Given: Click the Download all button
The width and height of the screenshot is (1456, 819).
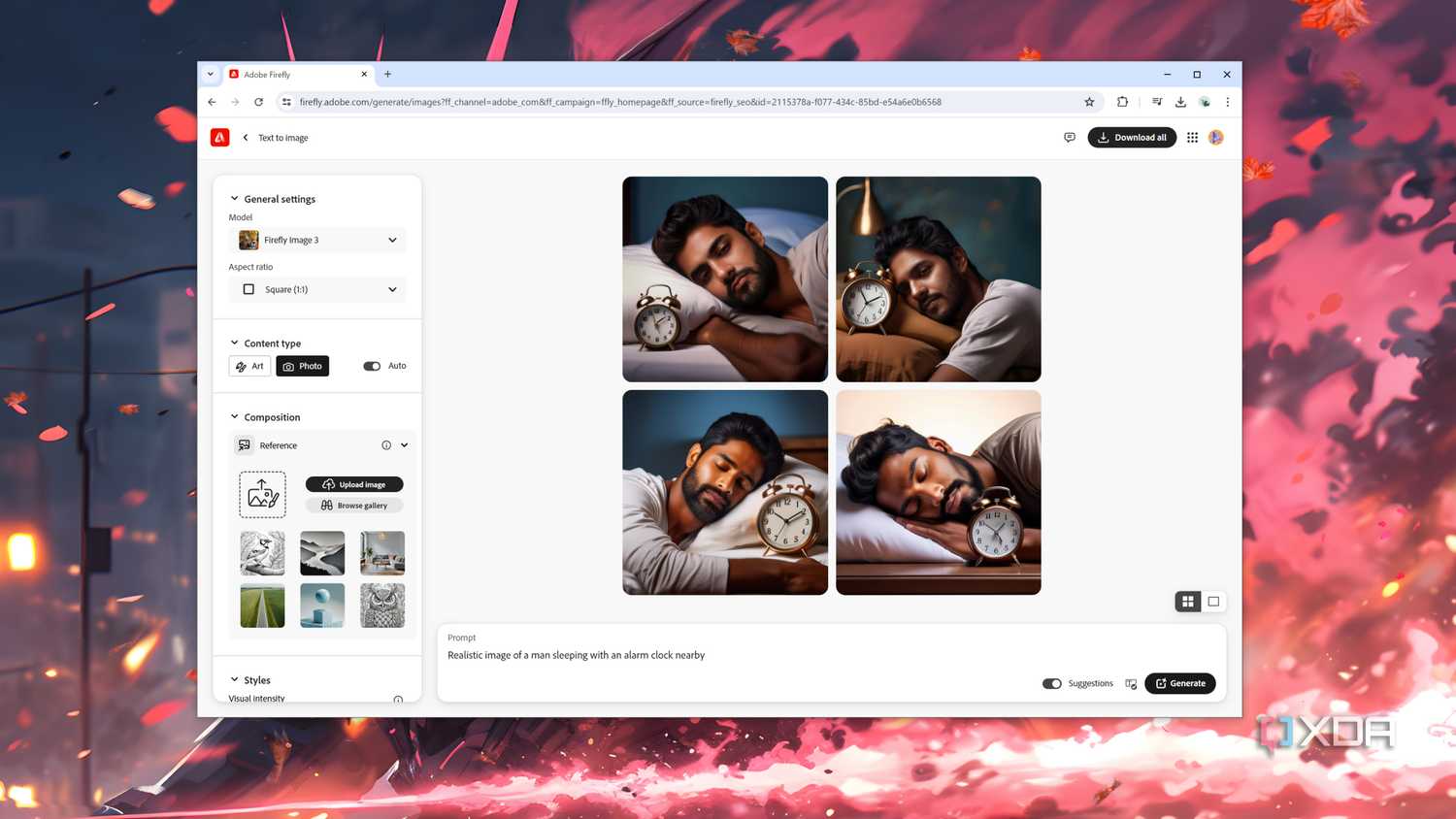Looking at the screenshot, I should coord(1132,138).
